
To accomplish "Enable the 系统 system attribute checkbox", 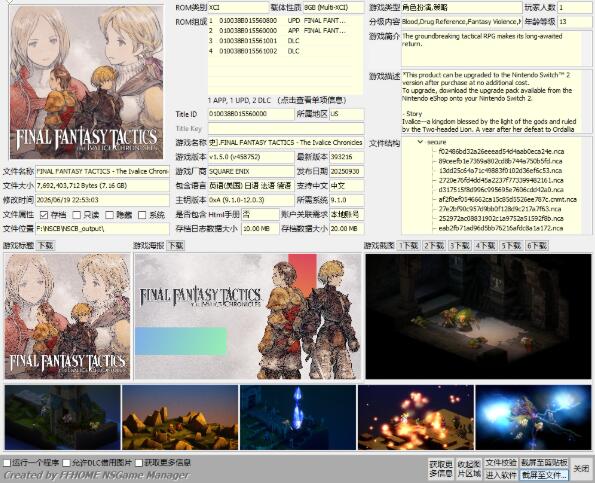I will [142, 215].
